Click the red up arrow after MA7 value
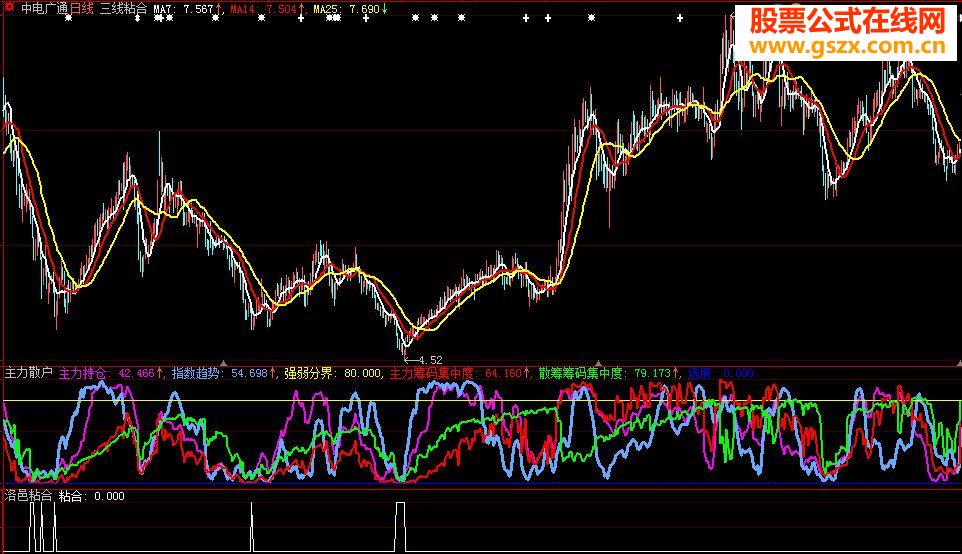This screenshot has width=962, height=554. click(219, 9)
